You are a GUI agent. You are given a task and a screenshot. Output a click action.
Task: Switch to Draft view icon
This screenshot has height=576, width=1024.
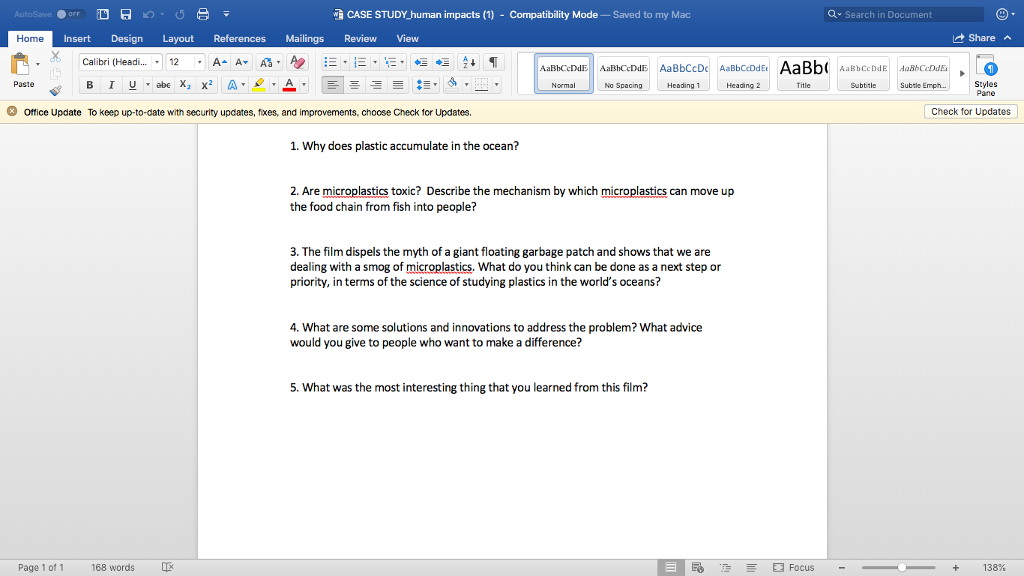(x=752, y=568)
